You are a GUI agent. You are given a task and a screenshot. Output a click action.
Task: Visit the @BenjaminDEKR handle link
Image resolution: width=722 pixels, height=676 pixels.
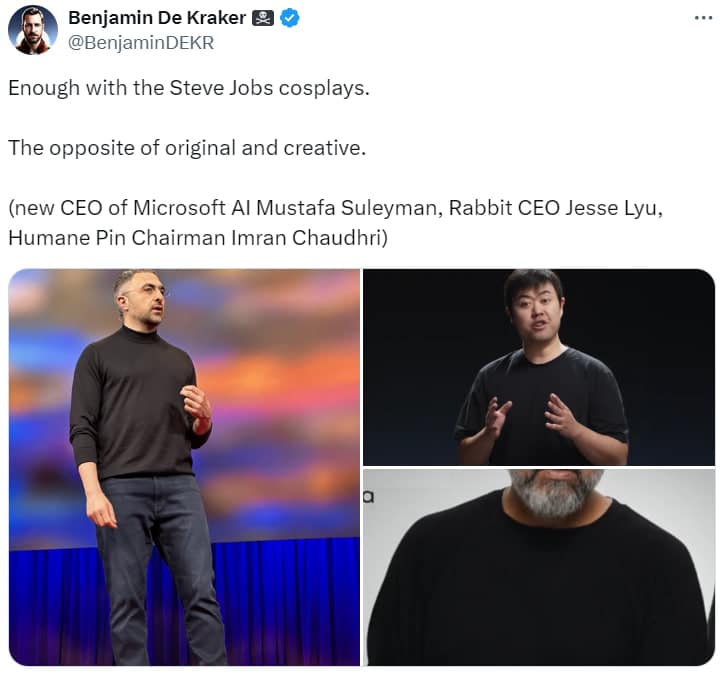(x=141, y=43)
